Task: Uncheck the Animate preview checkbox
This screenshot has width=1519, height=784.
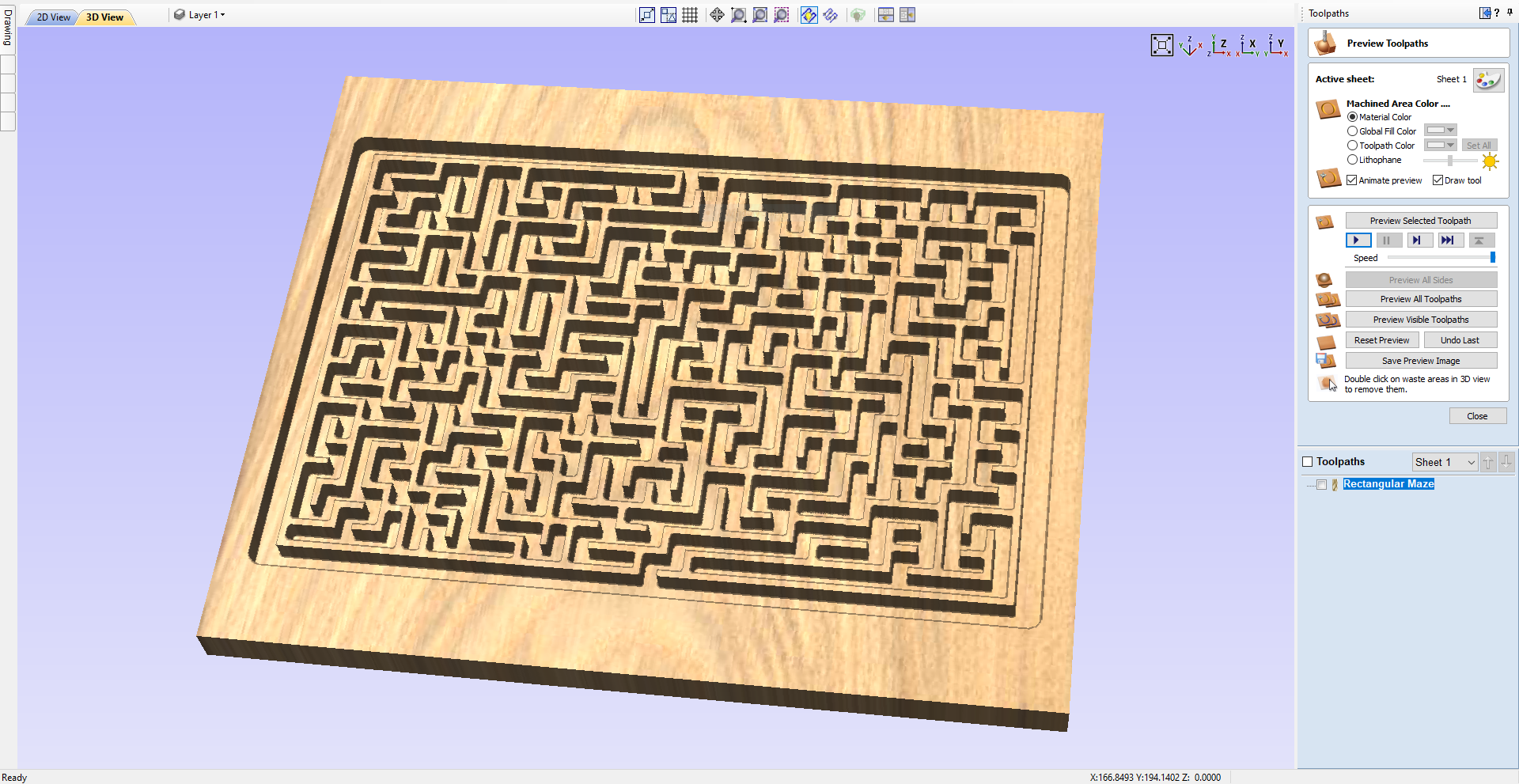Action: click(1353, 180)
